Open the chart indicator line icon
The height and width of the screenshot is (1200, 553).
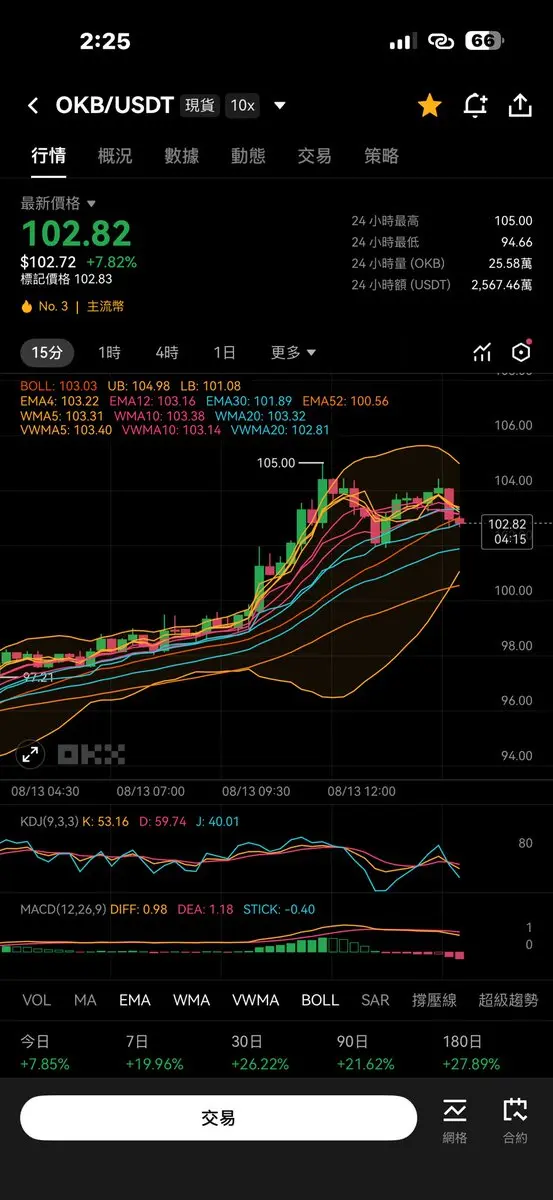(482, 352)
